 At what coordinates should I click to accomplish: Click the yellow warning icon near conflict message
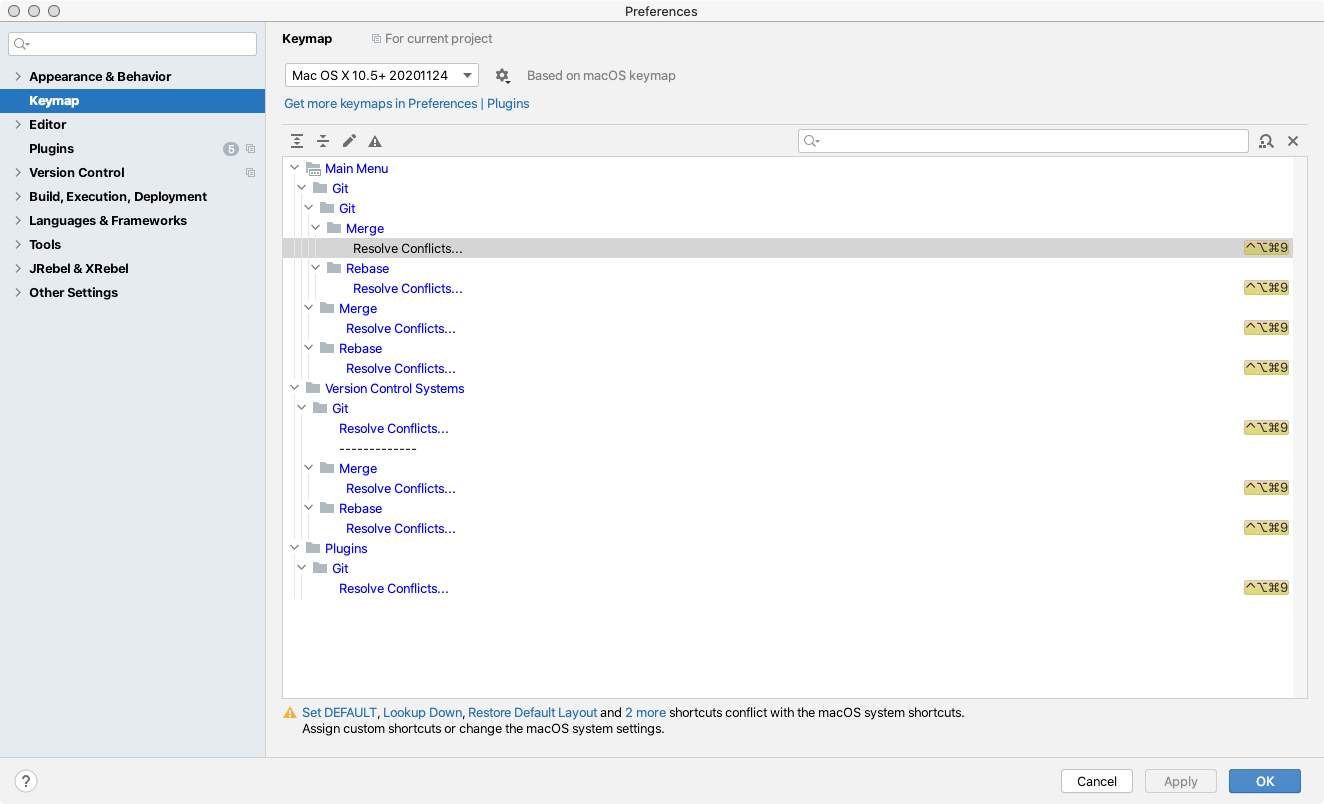click(290, 713)
